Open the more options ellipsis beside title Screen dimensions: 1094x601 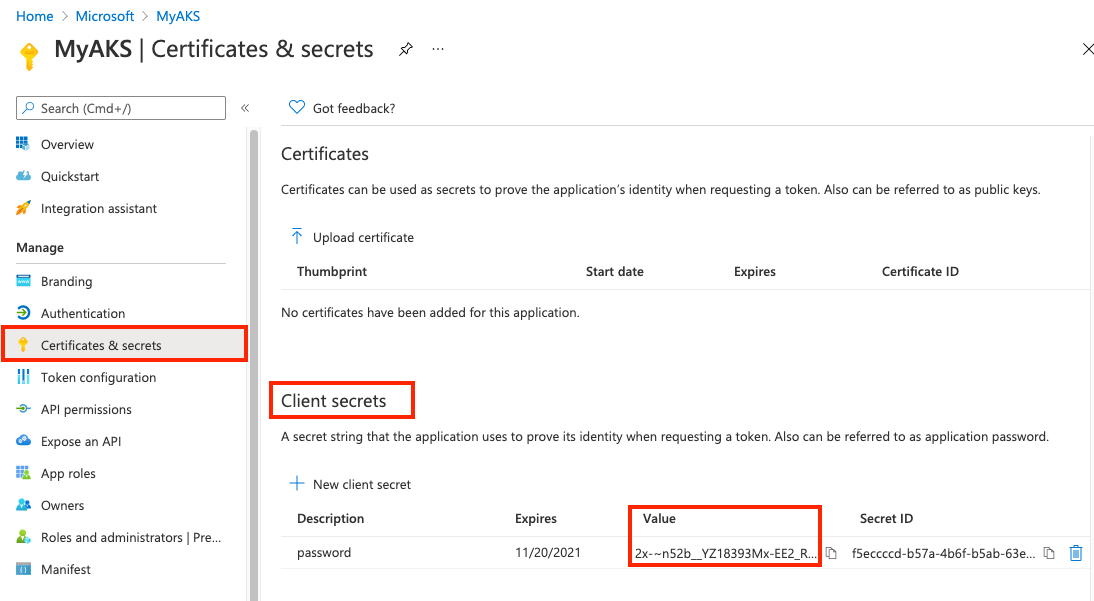tap(438, 49)
